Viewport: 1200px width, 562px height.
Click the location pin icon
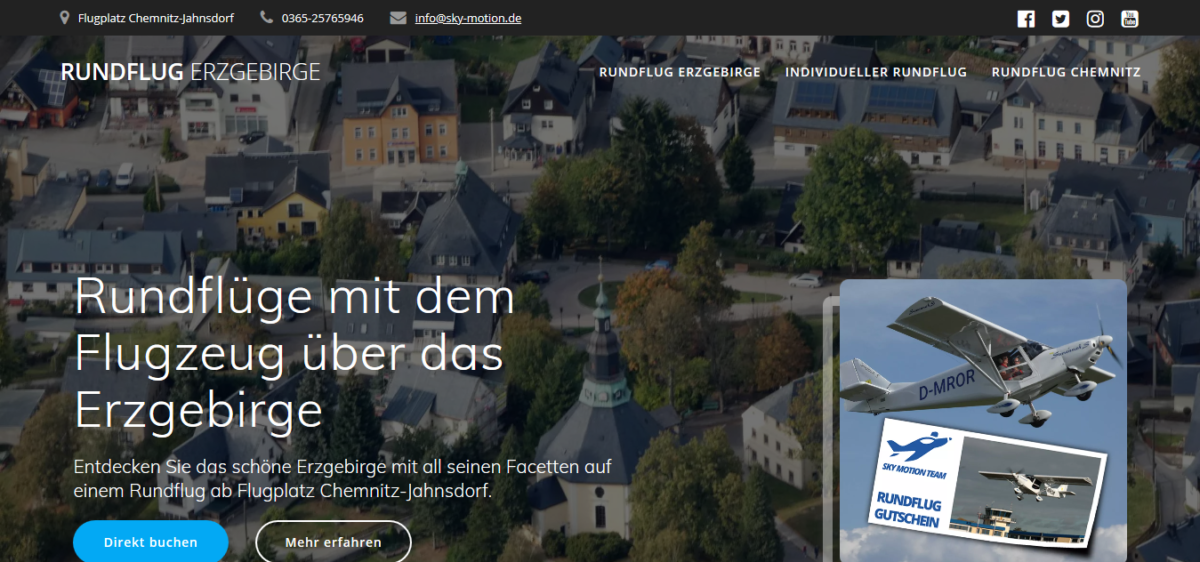[65, 18]
